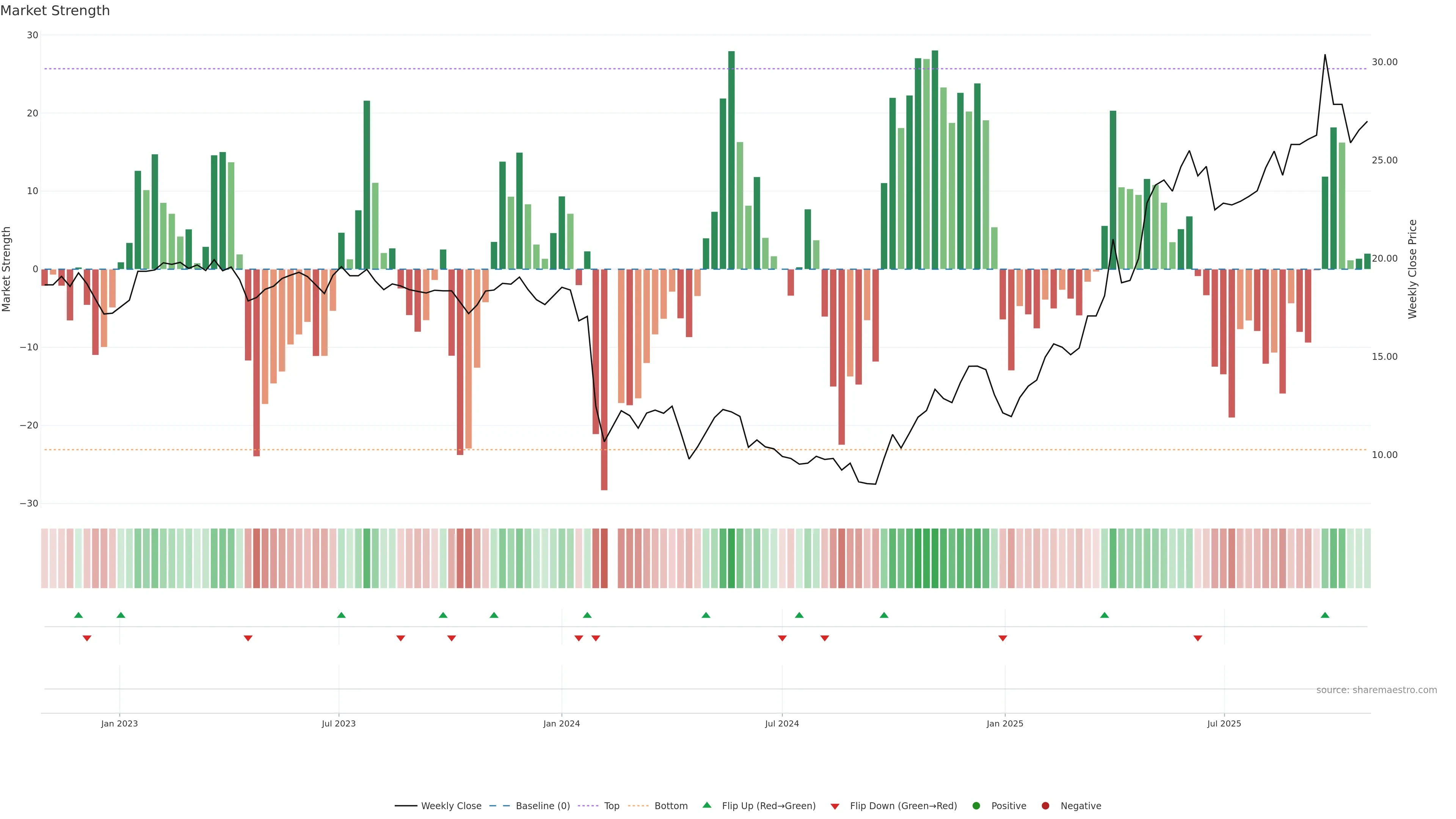Screen dimensions: 1456x819
Task: Click the Weekly Close Price axis title
Action: (x=1412, y=269)
